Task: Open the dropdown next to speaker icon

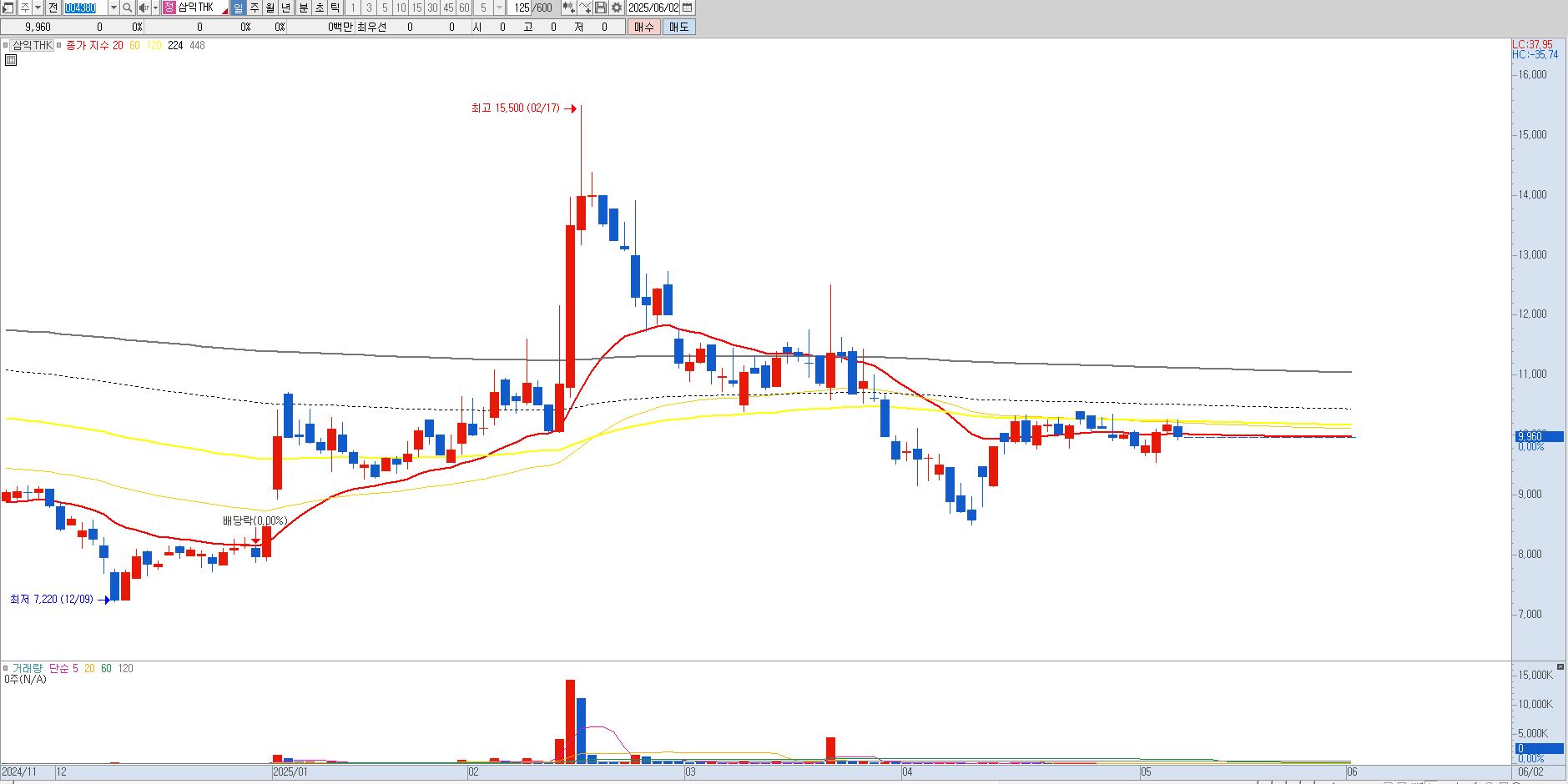Action: pos(155,8)
